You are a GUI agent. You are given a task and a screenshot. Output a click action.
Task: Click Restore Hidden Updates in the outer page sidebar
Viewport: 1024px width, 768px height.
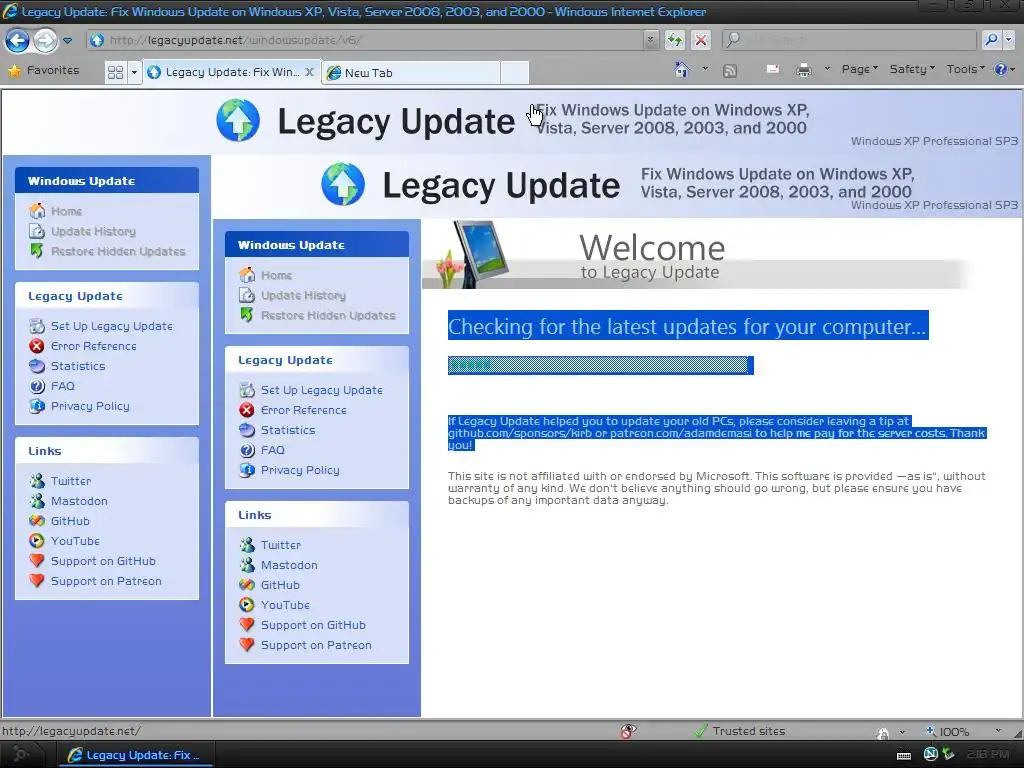118,251
